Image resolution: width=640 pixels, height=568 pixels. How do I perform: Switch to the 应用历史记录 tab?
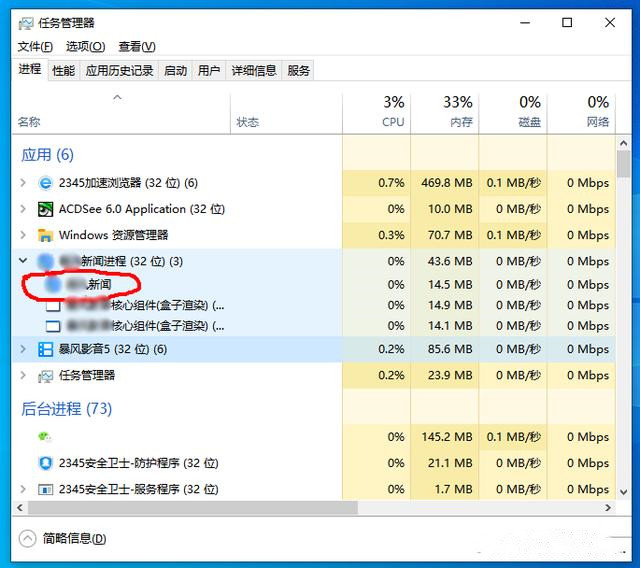(x=120, y=71)
